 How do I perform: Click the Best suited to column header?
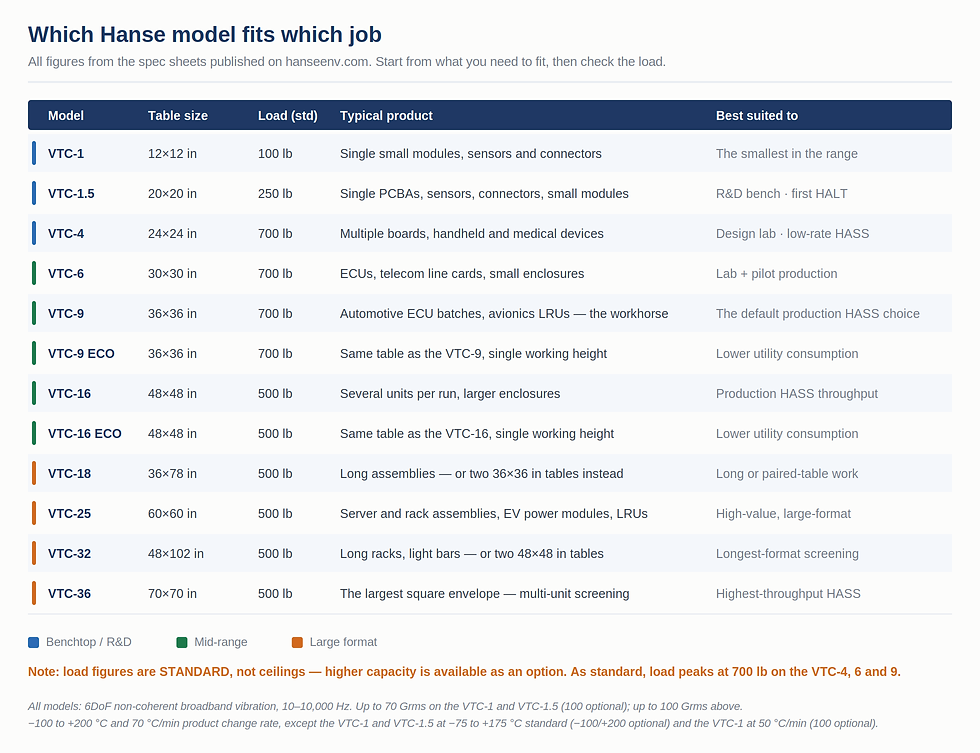(757, 116)
